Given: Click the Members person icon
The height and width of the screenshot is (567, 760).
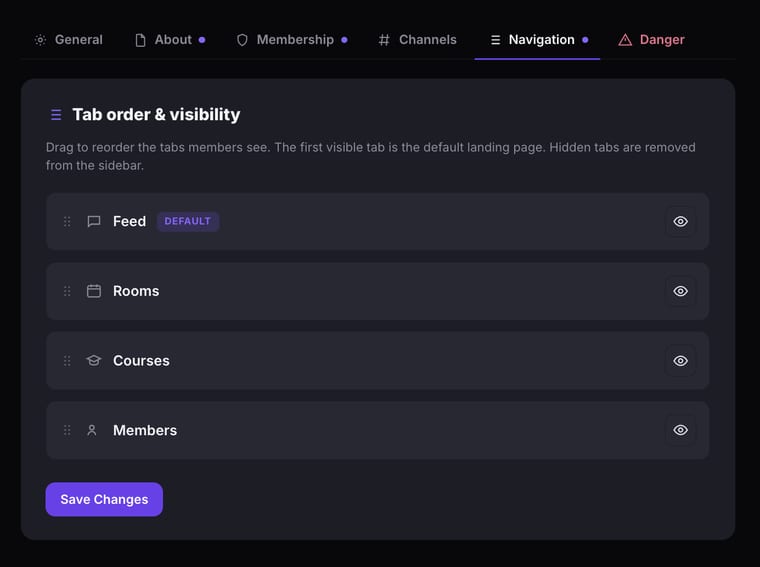Looking at the screenshot, I should (92, 430).
